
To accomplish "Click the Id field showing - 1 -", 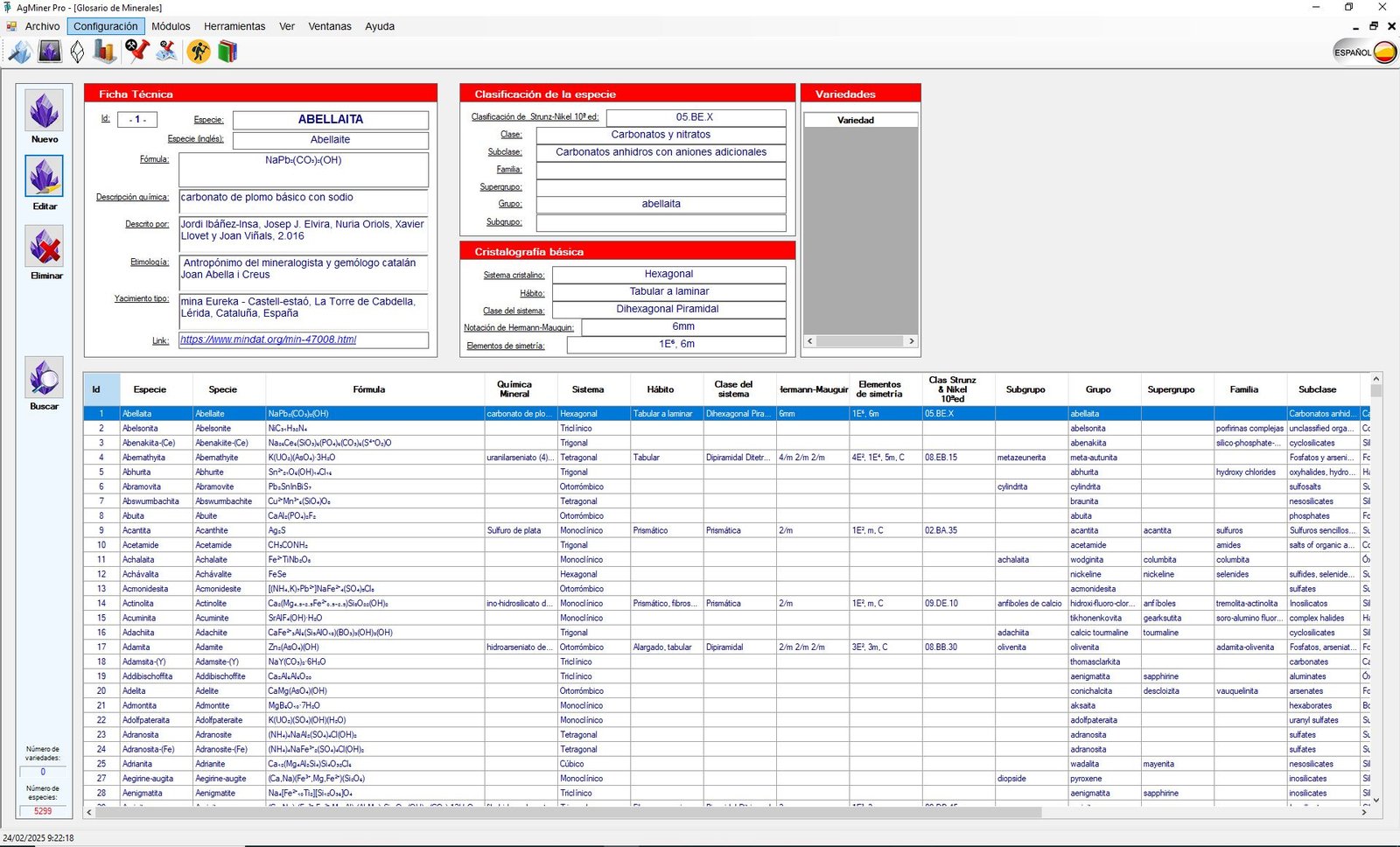I will click(x=137, y=119).
